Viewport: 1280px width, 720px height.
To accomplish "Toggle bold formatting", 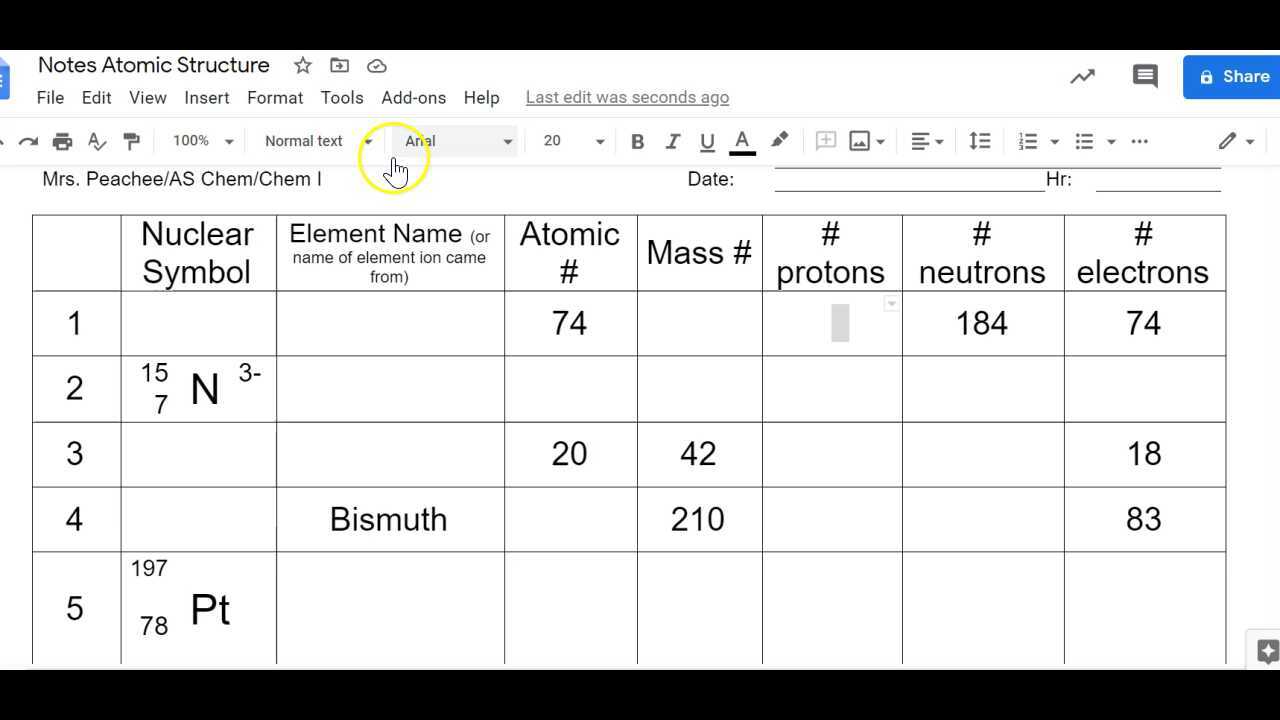I will (x=637, y=141).
